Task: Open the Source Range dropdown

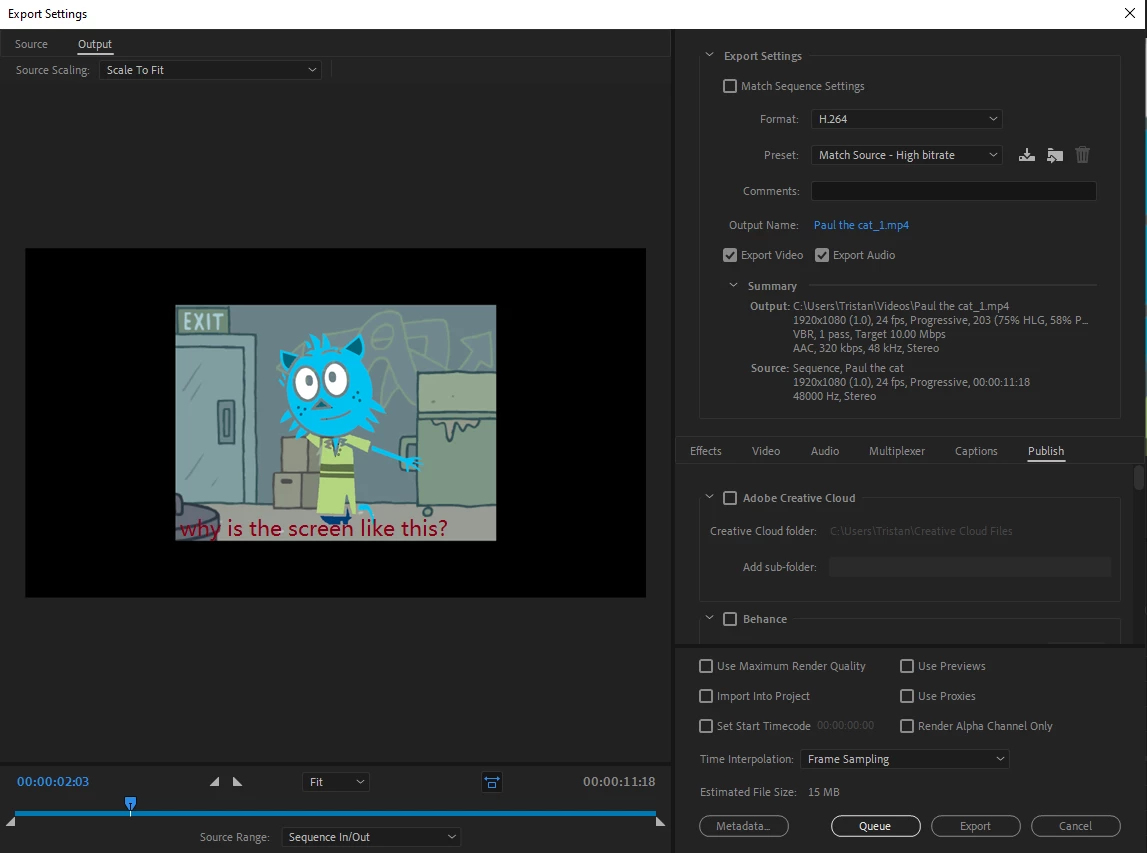Action: coord(371,837)
